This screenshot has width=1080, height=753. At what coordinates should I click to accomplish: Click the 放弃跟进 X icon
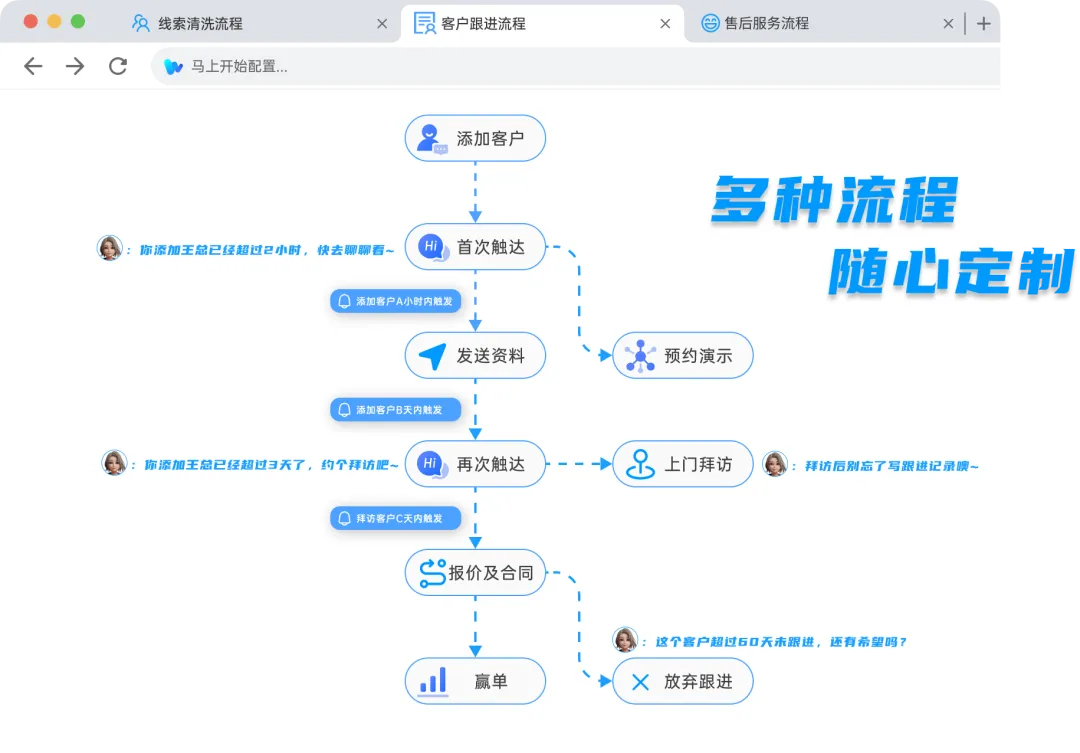pyautogui.click(x=640, y=682)
